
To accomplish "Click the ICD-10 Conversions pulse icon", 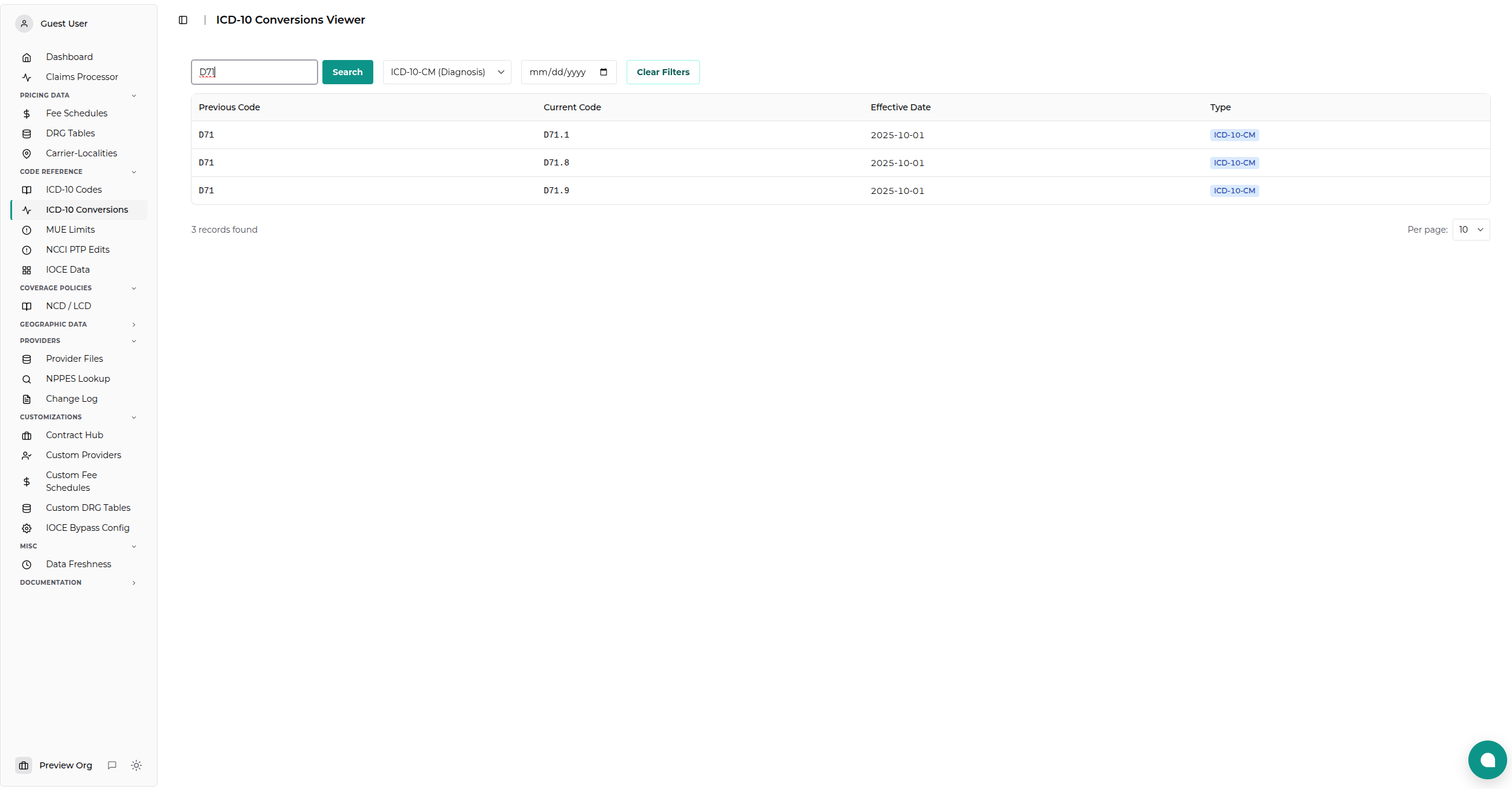I will pos(27,210).
